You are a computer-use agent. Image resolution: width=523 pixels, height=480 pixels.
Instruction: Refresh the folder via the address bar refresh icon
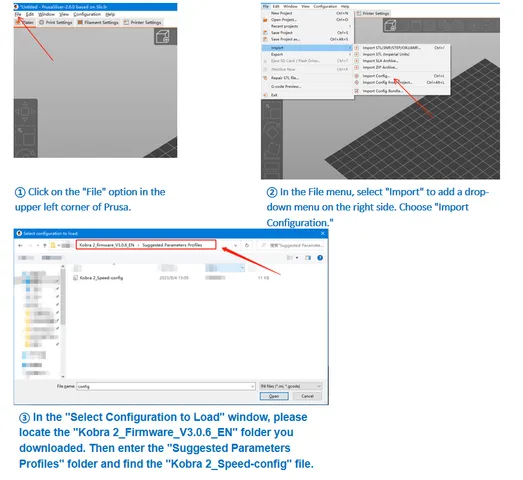click(x=247, y=245)
